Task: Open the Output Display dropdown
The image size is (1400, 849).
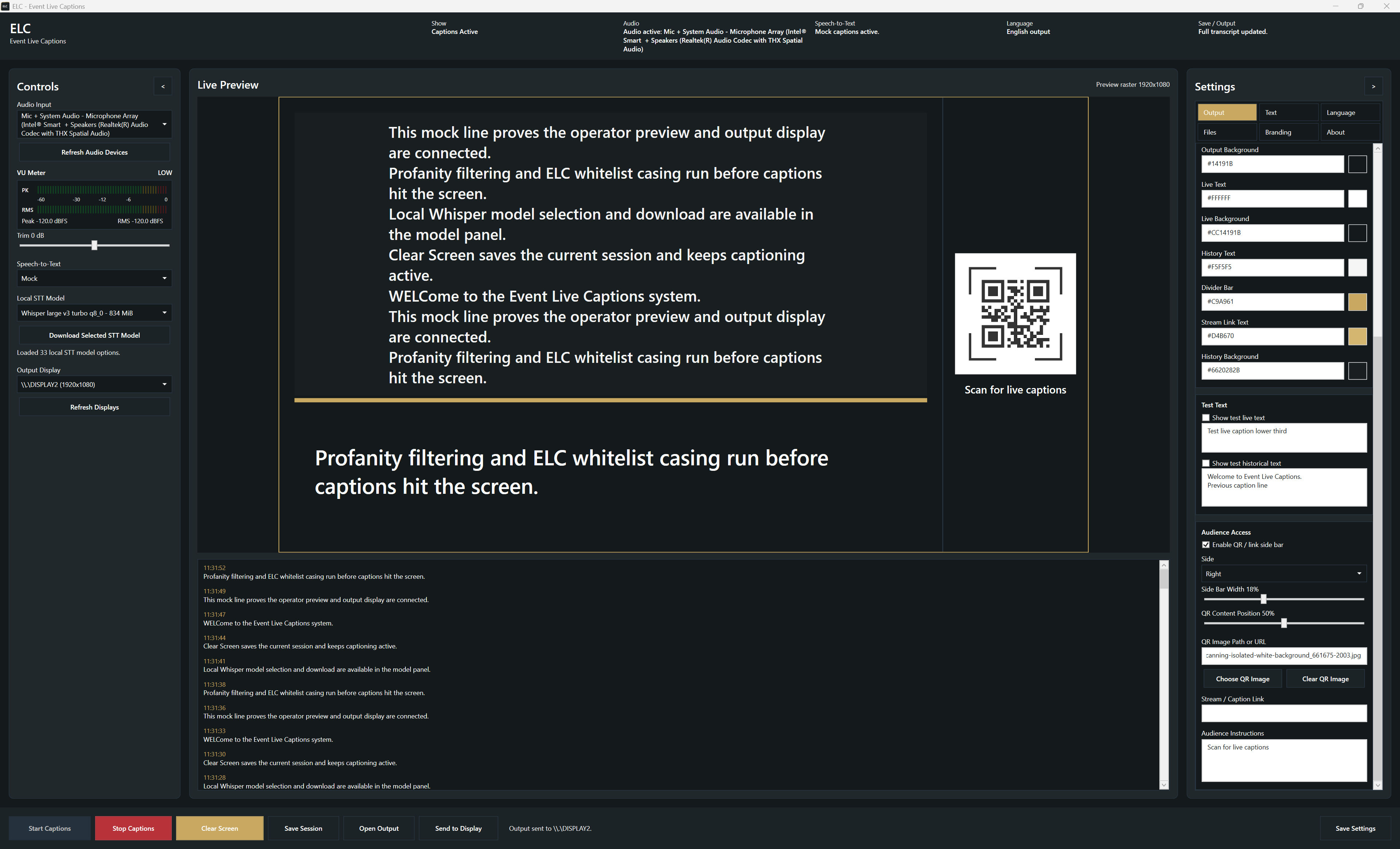Action: 94,385
